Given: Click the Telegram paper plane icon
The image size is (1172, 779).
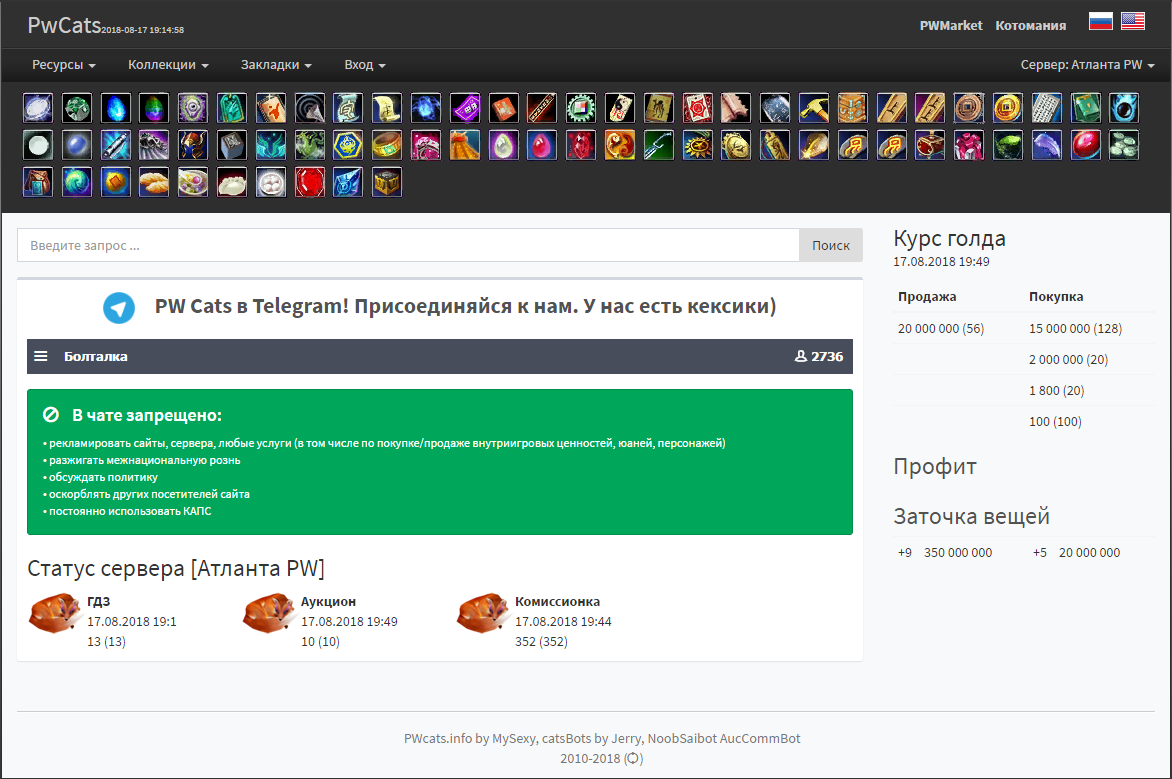Looking at the screenshot, I should click(x=119, y=307).
